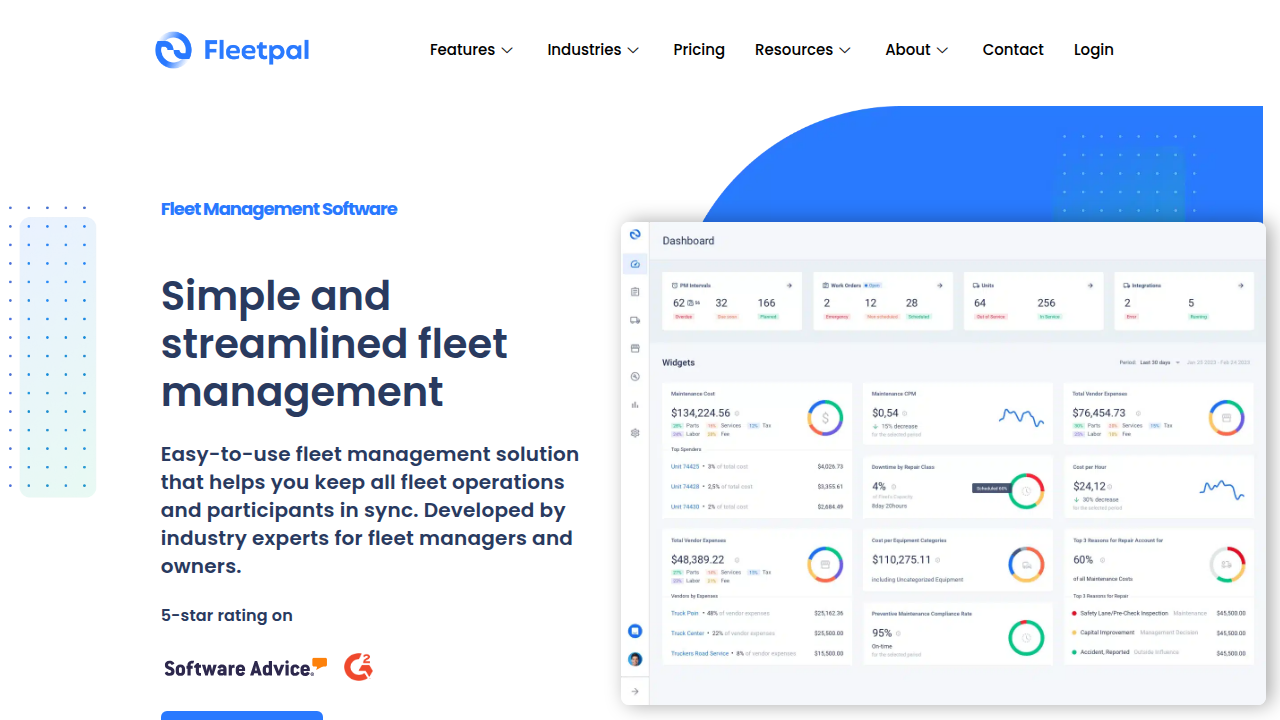
Task: Open Truck Center vendor link
Action: click(688, 633)
